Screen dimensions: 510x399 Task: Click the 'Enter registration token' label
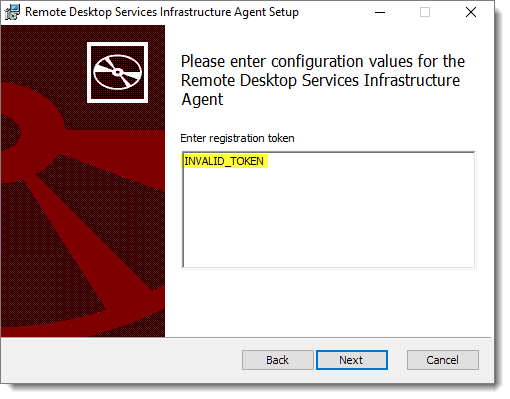click(237, 138)
